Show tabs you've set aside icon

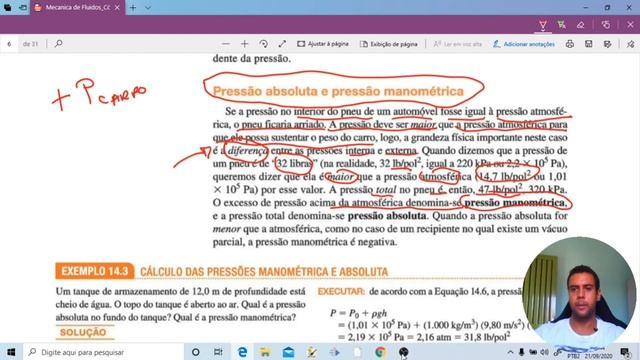[x=7, y=7]
